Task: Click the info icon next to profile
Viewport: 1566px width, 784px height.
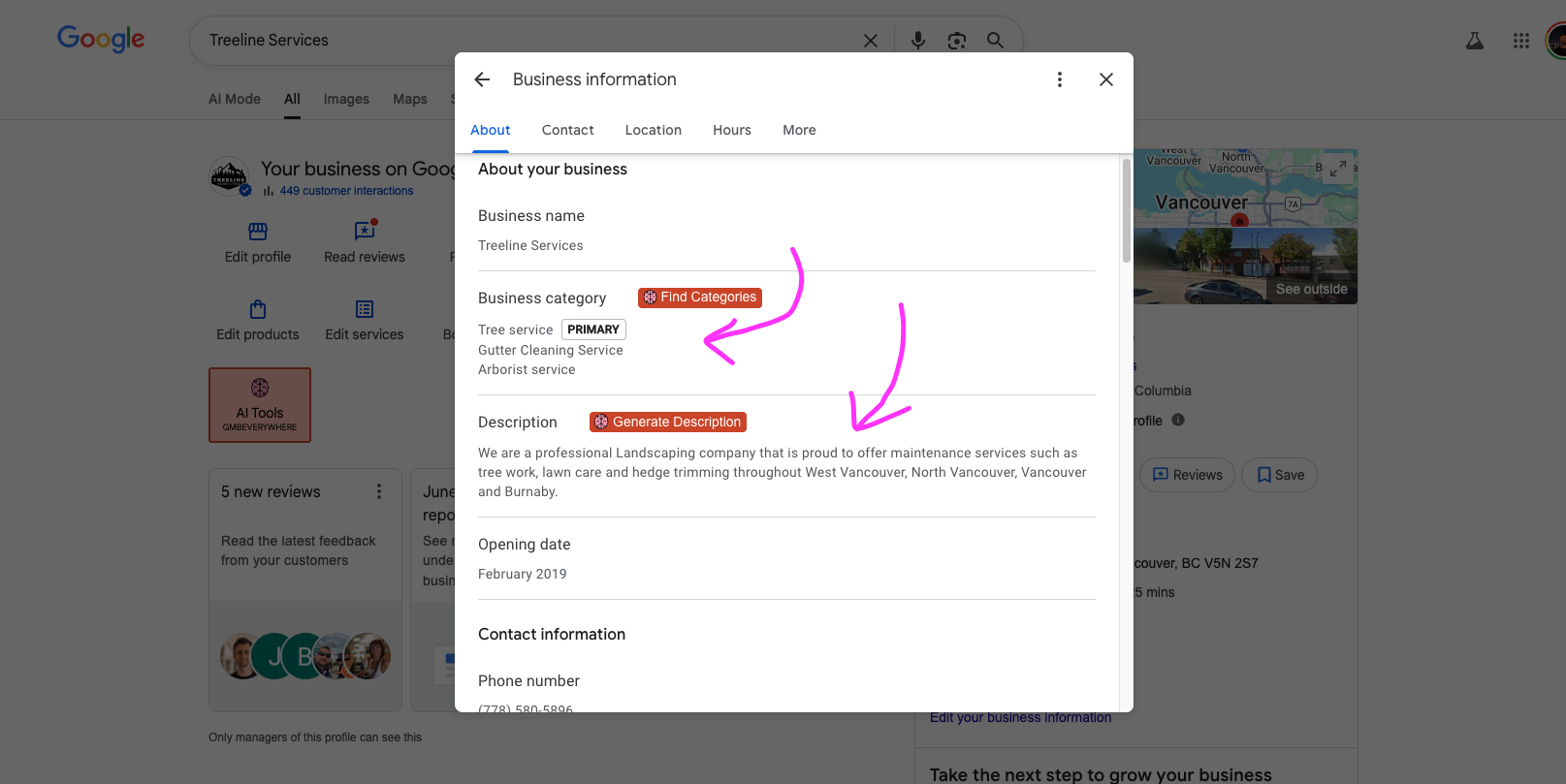Action: (1178, 420)
